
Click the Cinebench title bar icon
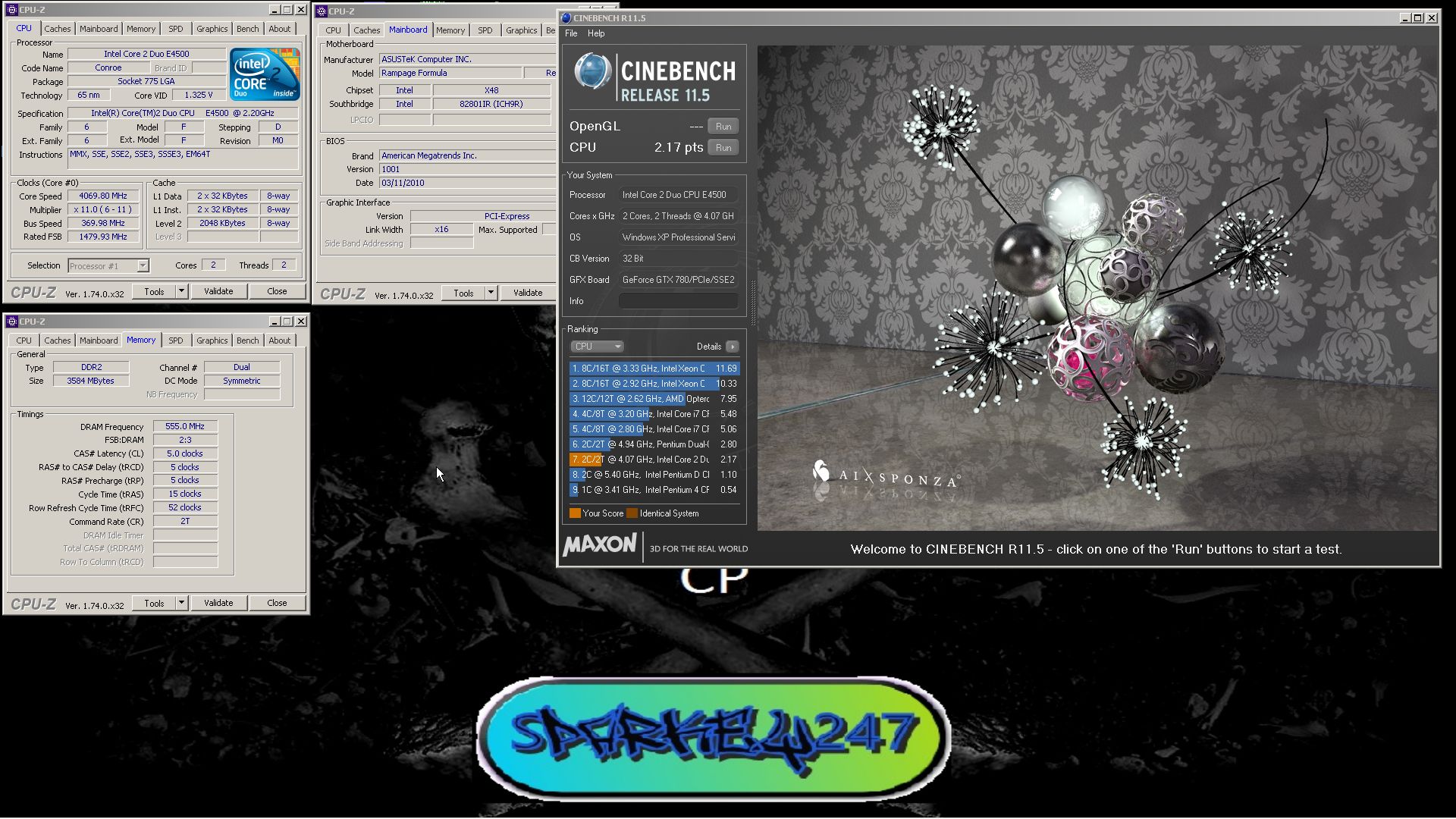tap(566, 18)
